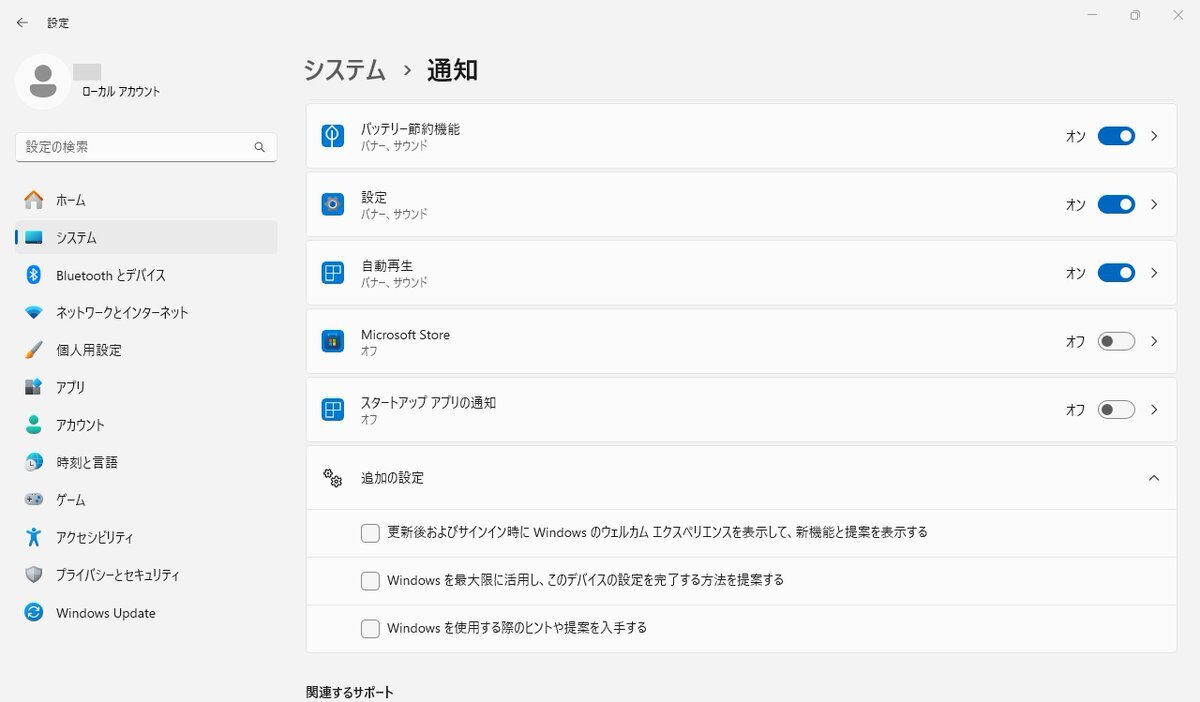This screenshot has width=1200, height=702.
Task: Click the search magnifier icon
Action: (x=259, y=147)
